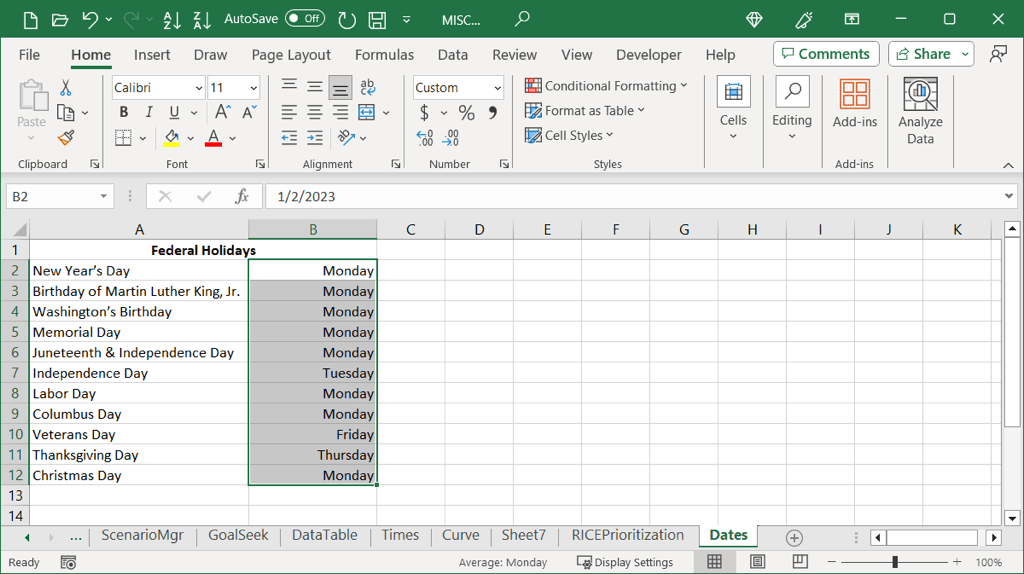1024x574 pixels.
Task: Add a new sheet with plus button
Action: coord(794,537)
